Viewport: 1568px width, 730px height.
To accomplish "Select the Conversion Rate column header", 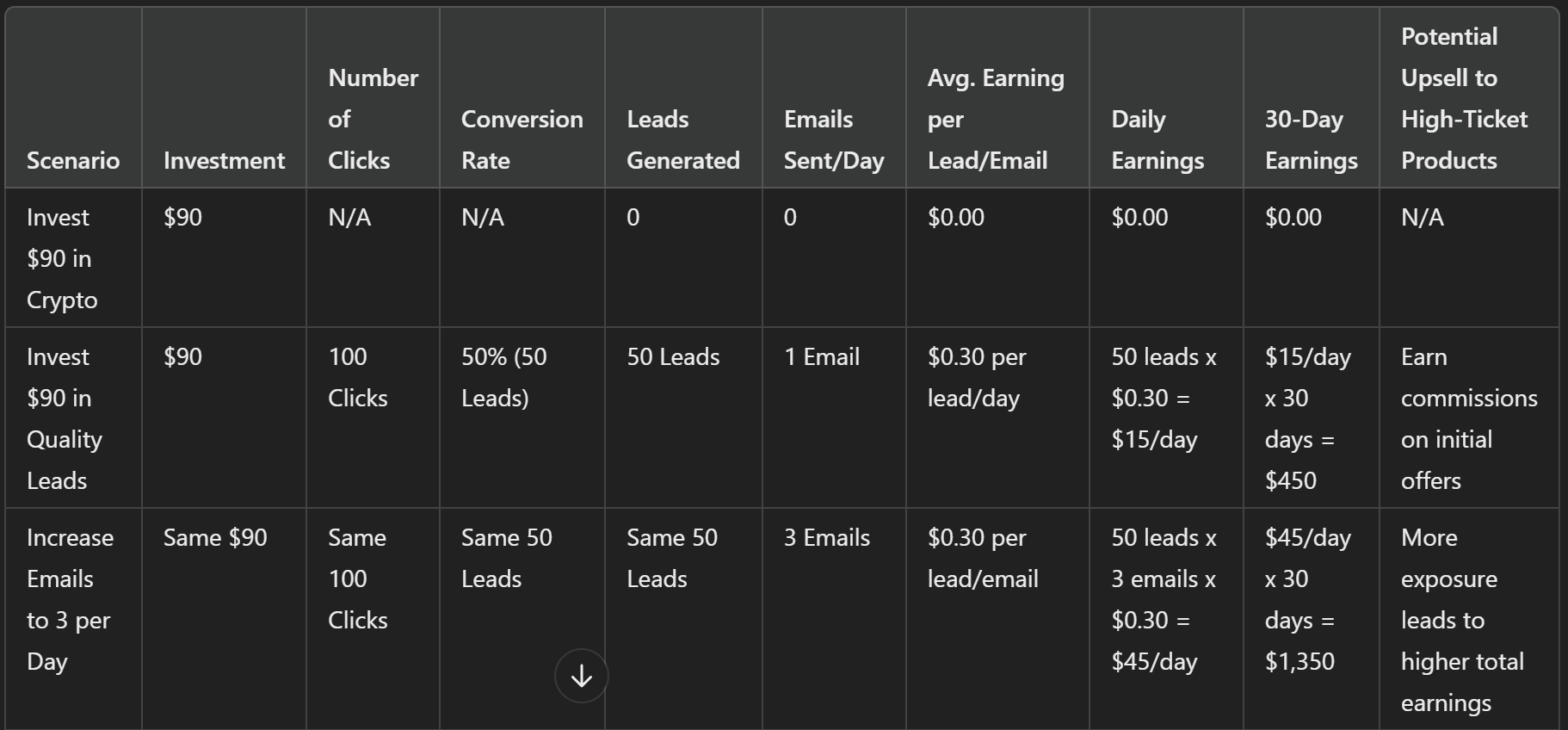I will 522,139.
